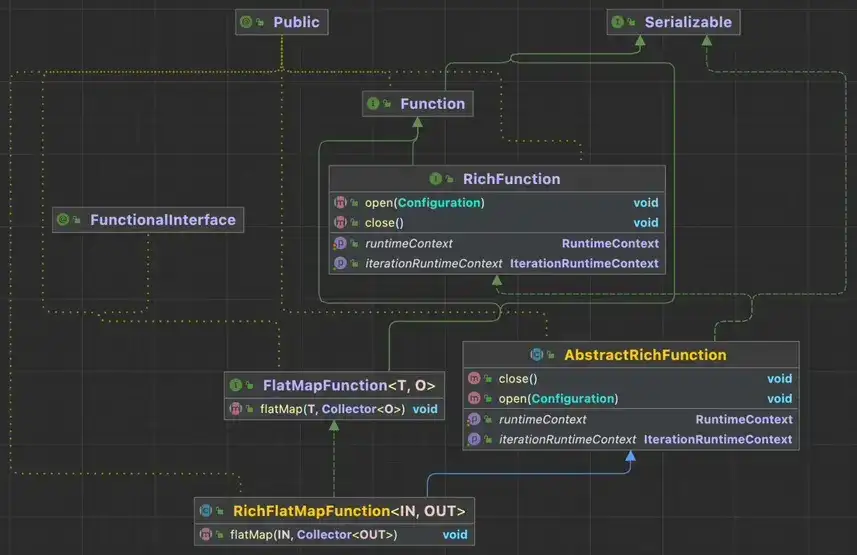The height and width of the screenshot is (555, 857).
Task: Select flatMap(IN, Collector<OUT>) method
Action: coord(314,535)
